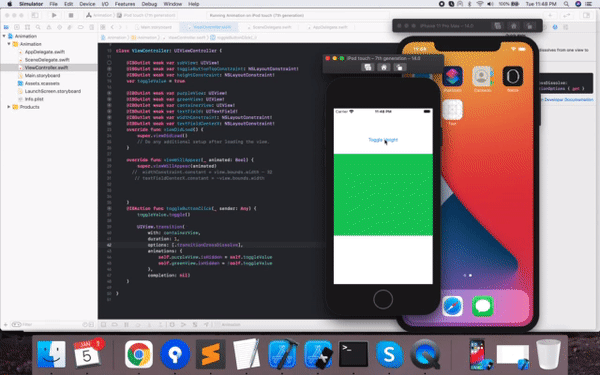
Task: Click the related items grid icon in editor
Action: click(x=103, y=27)
